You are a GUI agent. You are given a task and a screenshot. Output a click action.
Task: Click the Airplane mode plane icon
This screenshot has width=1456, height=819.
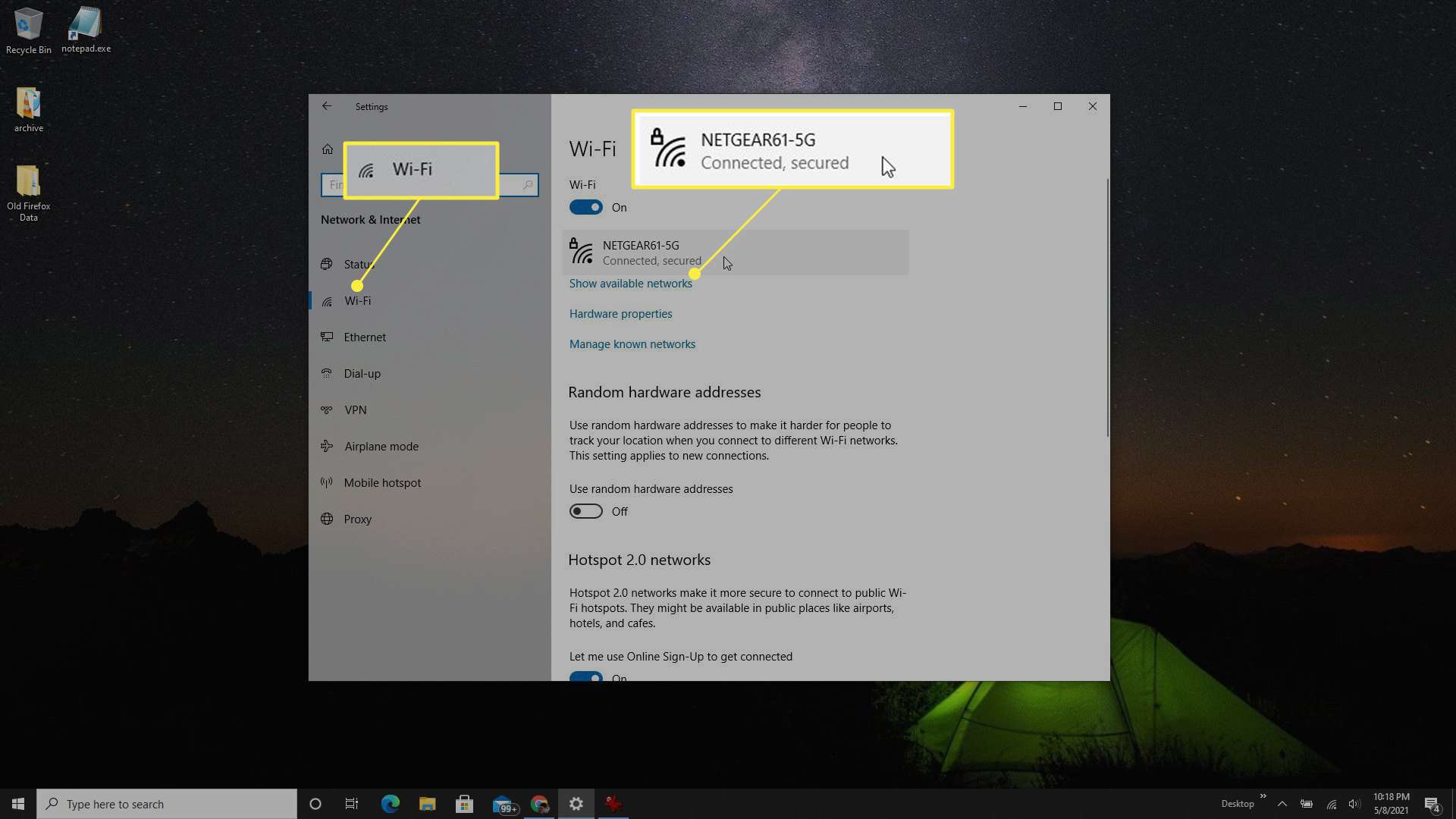[327, 446]
